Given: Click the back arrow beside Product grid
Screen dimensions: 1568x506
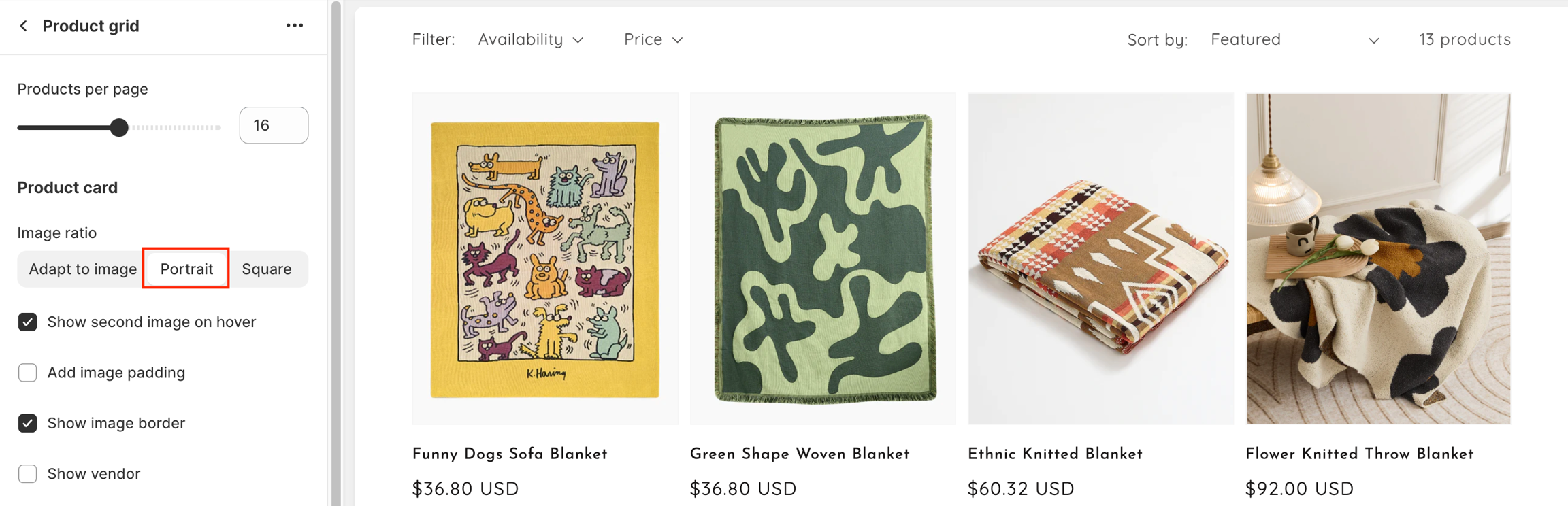Looking at the screenshot, I should pos(24,26).
